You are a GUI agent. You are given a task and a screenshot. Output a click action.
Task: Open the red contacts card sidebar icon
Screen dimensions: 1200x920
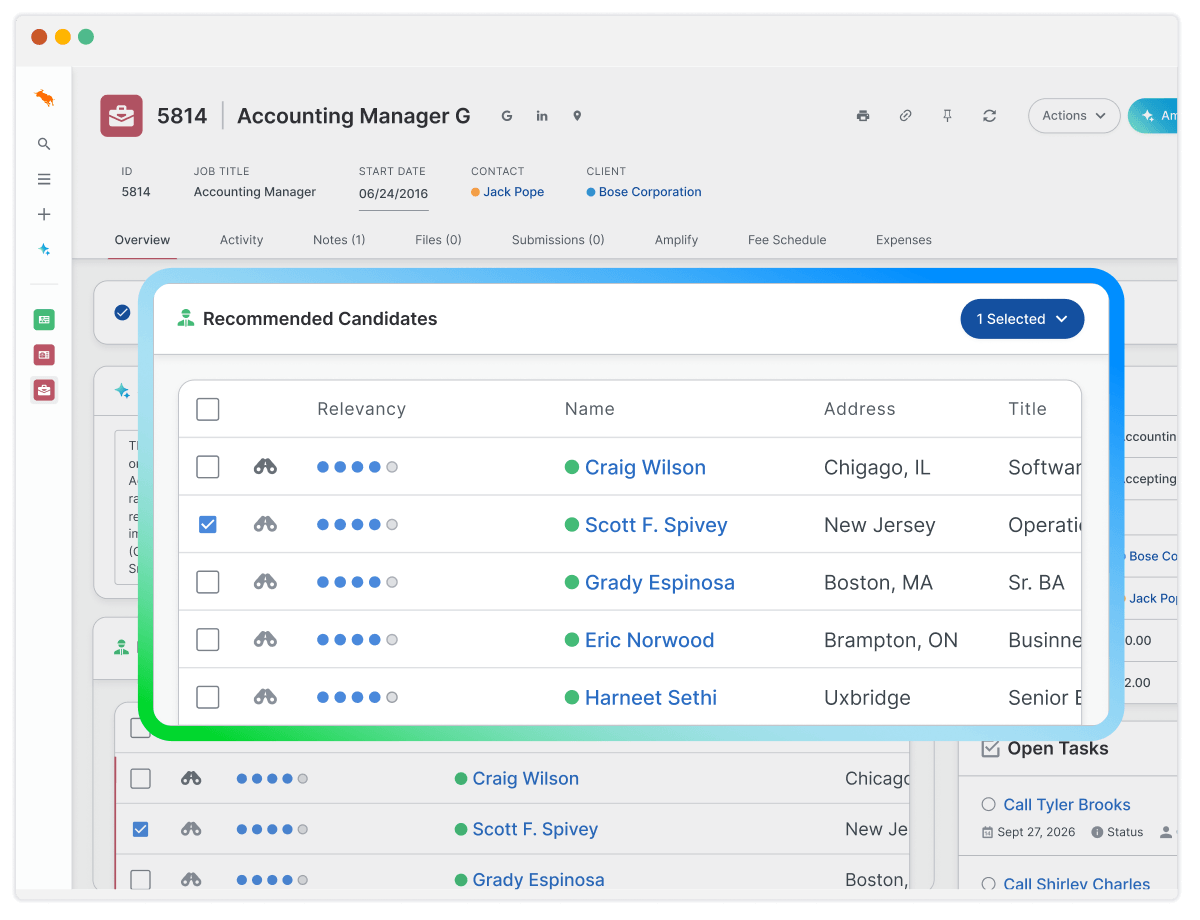44,355
